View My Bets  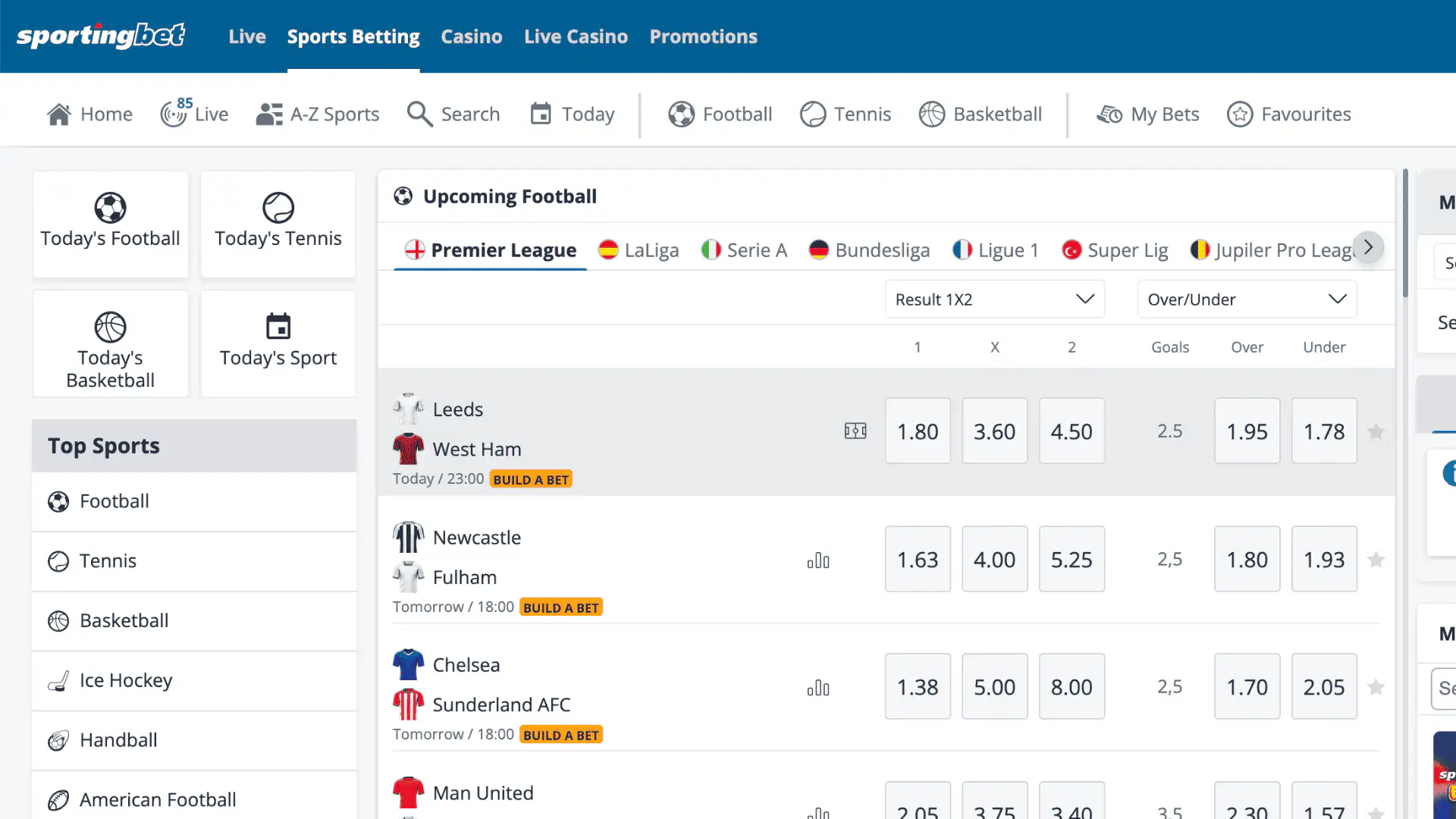1147,114
